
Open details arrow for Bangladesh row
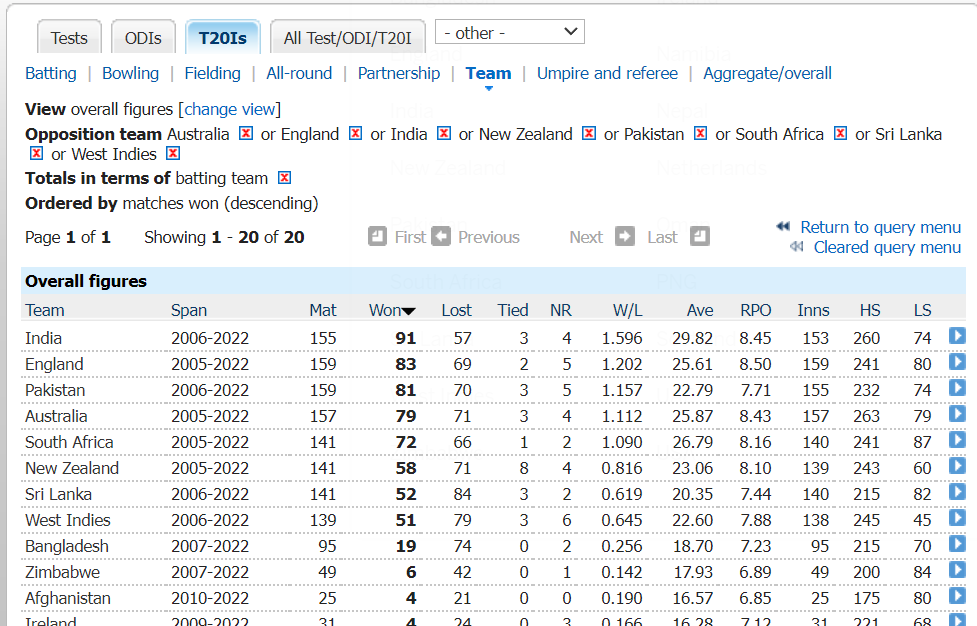click(x=957, y=544)
